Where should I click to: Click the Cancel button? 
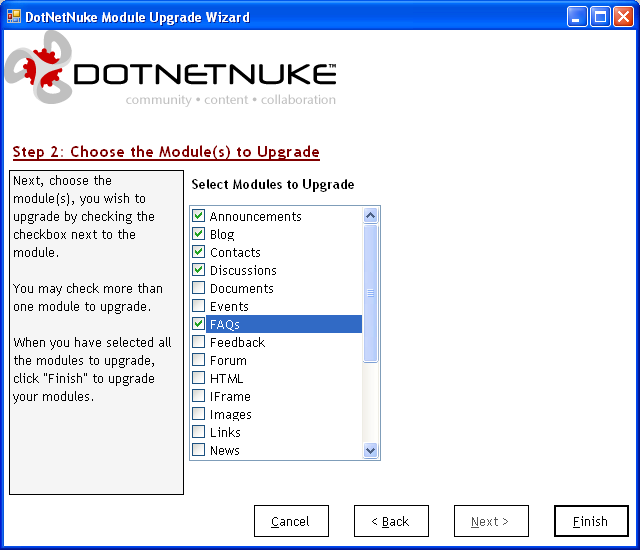[x=291, y=521]
